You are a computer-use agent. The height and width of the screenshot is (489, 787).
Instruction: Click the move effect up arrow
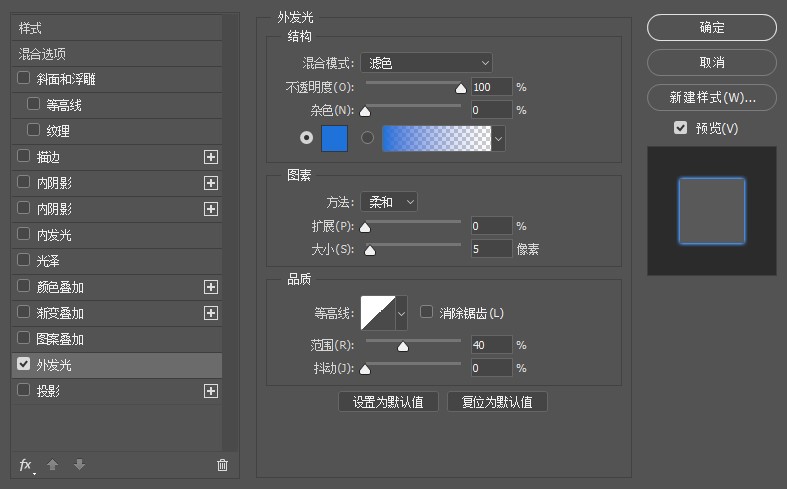pos(54,465)
